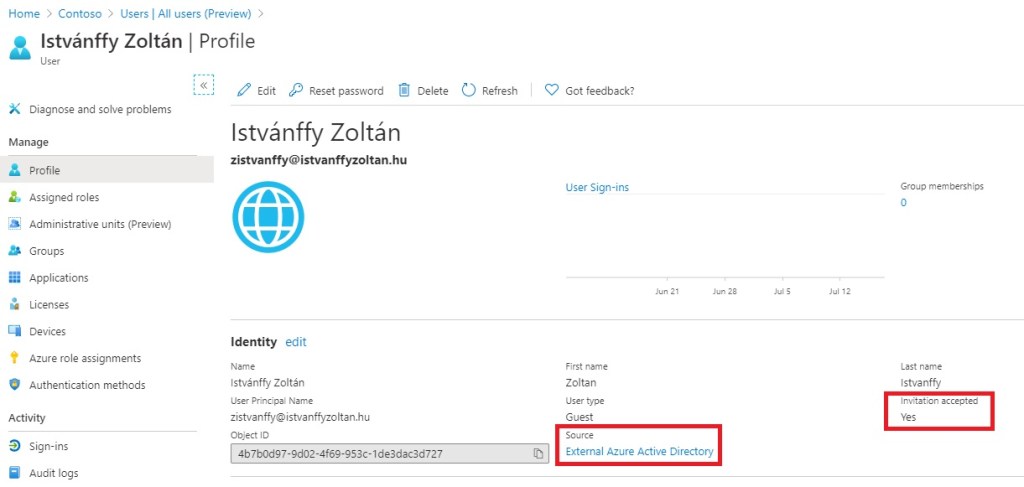Click the User Sign-ins chart link
The image size is (1024, 487).
click(x=597, y=187)
